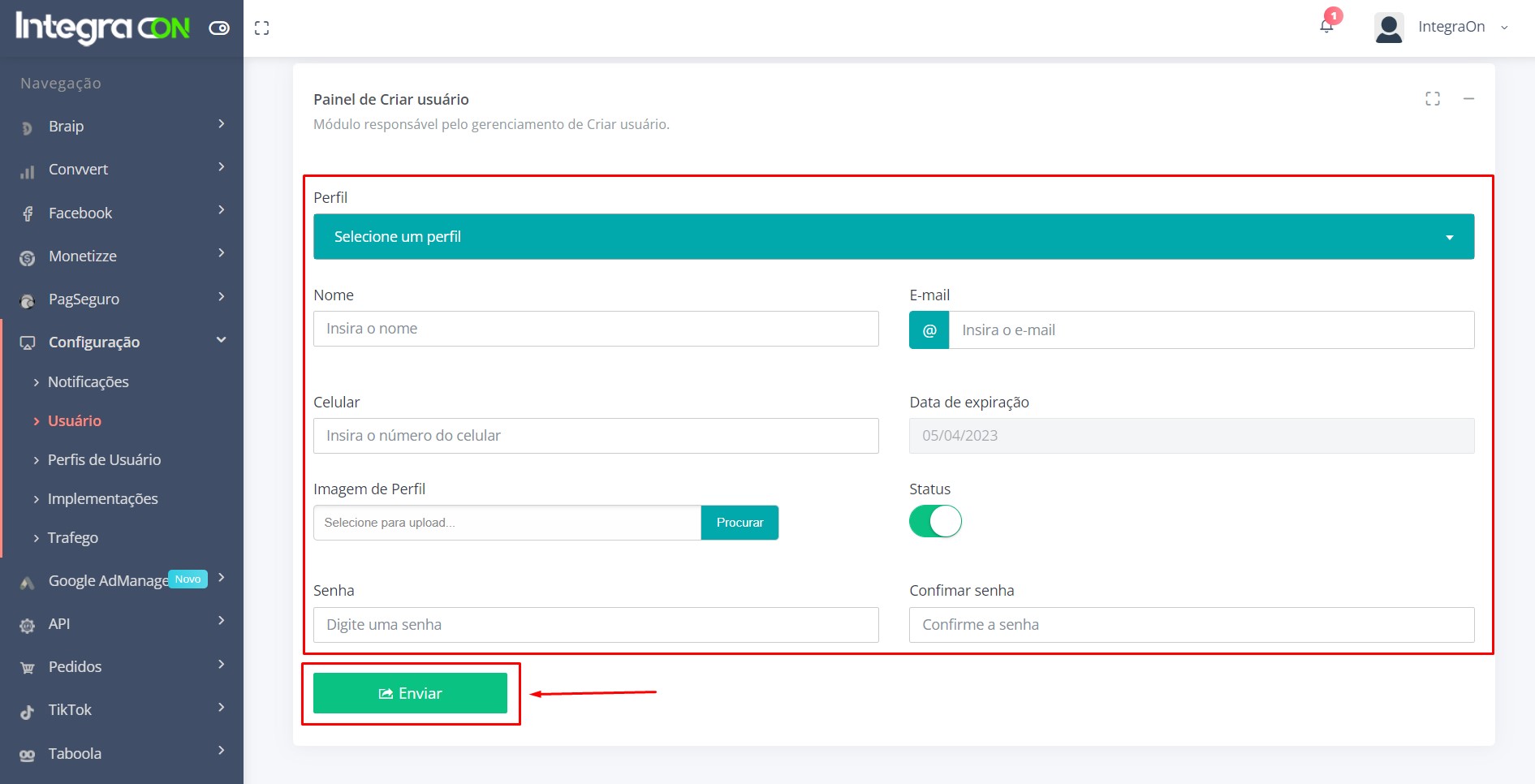Click the fullscreen icon in top bar
Viewport: 1535px width, 784px height.
[261, 28]
